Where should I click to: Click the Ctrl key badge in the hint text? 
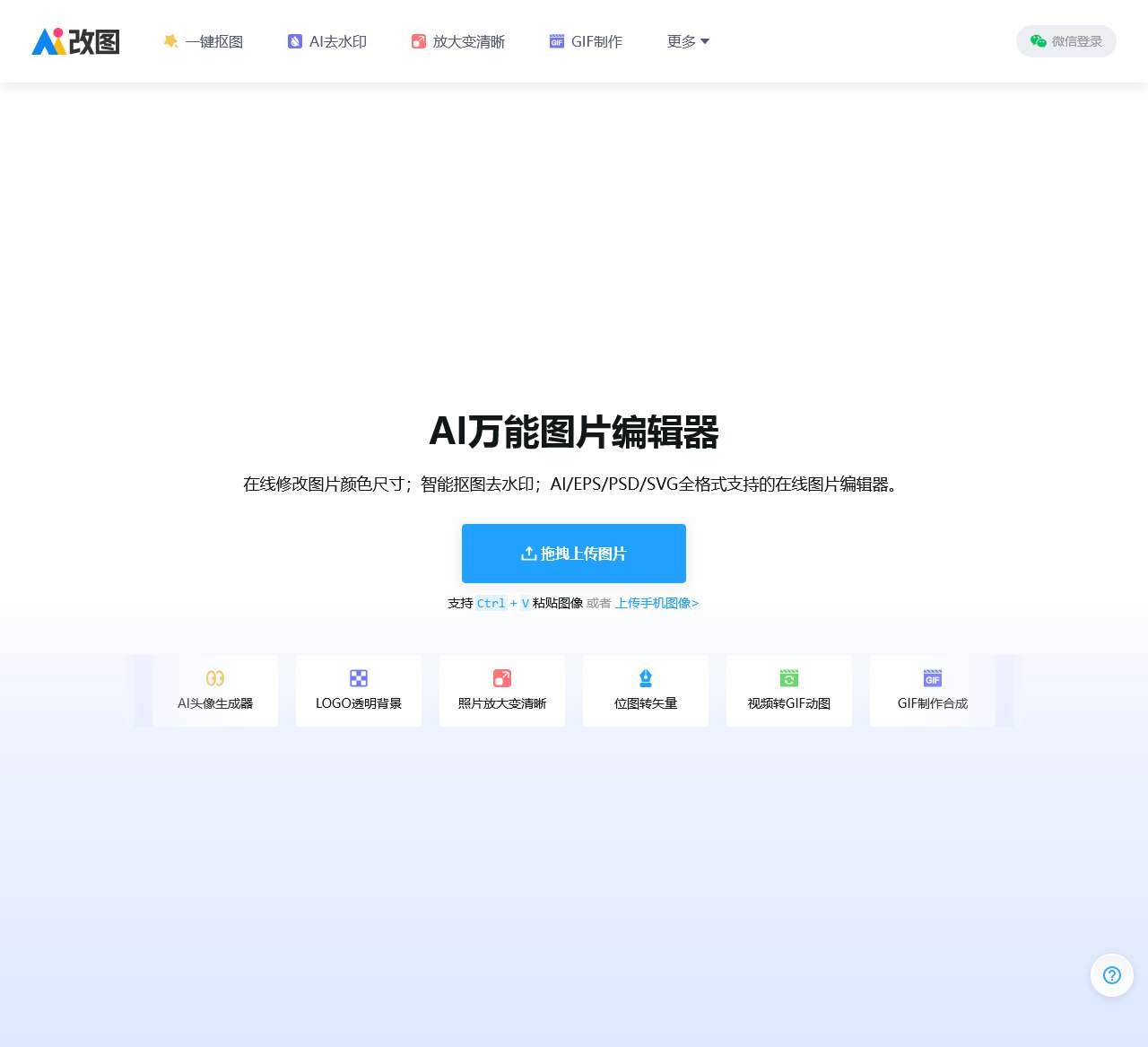click(x=491, y=603)
